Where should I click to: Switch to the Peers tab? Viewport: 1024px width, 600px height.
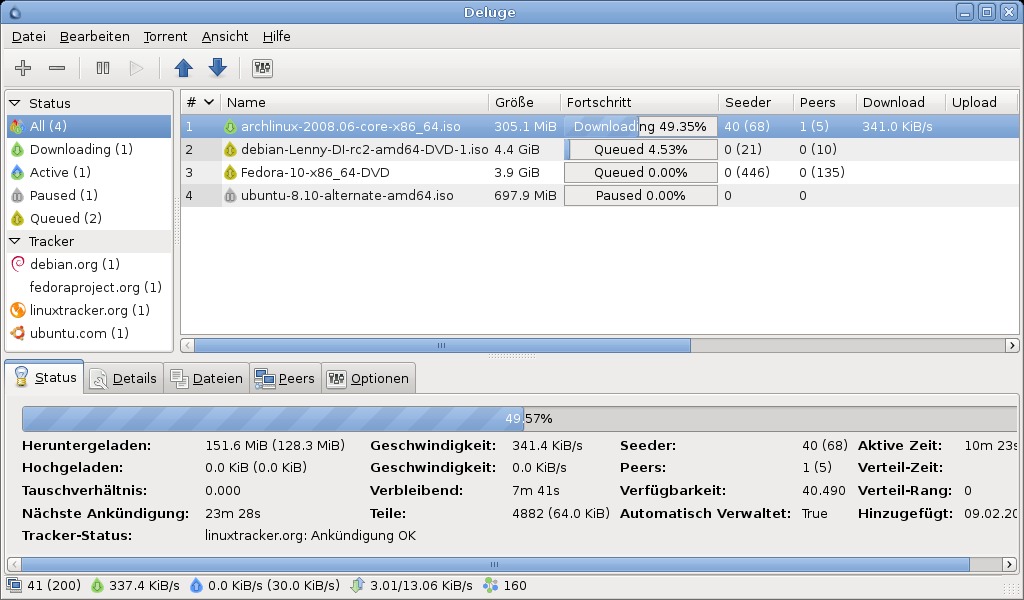click(x=285, y=379)
